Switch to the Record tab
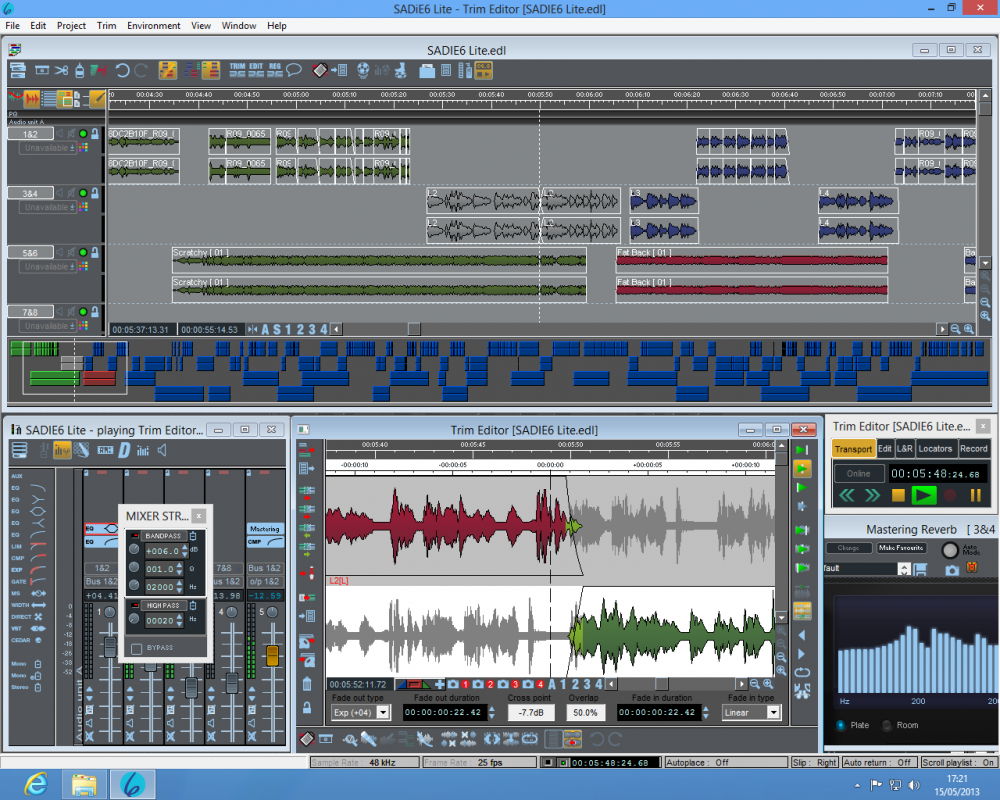The image size is (1000, 800). 973,448
